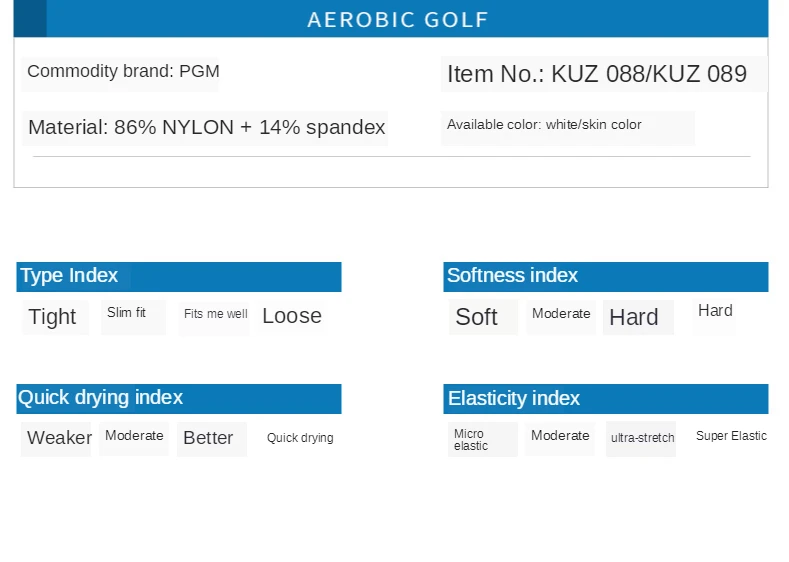Pick the Quick drying option label
The image size is (789, 562).
coord(300,438)
